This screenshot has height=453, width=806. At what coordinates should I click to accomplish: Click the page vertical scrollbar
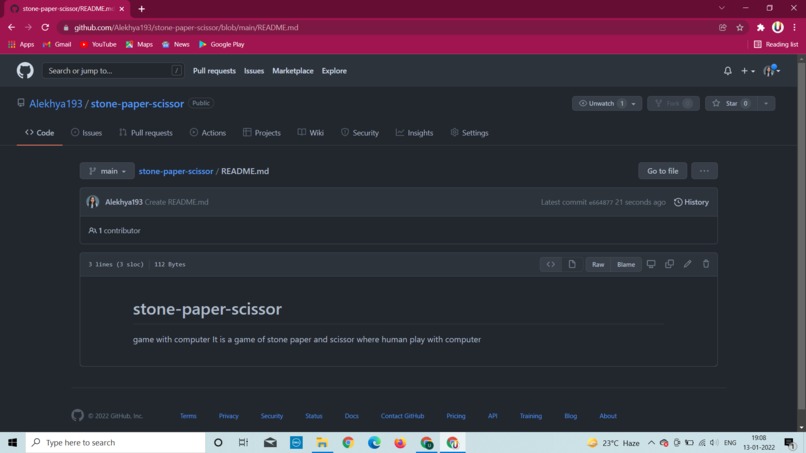(x=801, y=237)
